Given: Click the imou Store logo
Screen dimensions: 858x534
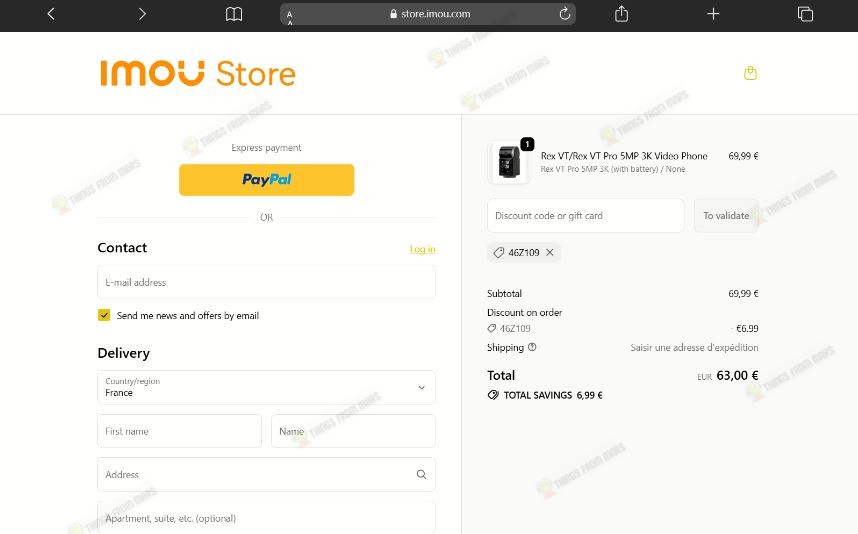Looking at the screenshot, I should click(198, 73).
